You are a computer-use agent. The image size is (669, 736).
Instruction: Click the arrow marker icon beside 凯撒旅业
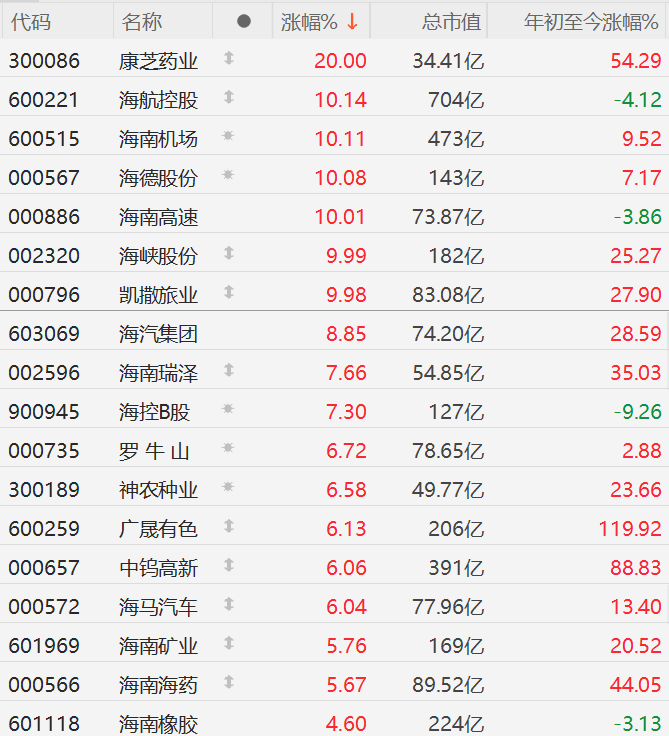[229, 292]
